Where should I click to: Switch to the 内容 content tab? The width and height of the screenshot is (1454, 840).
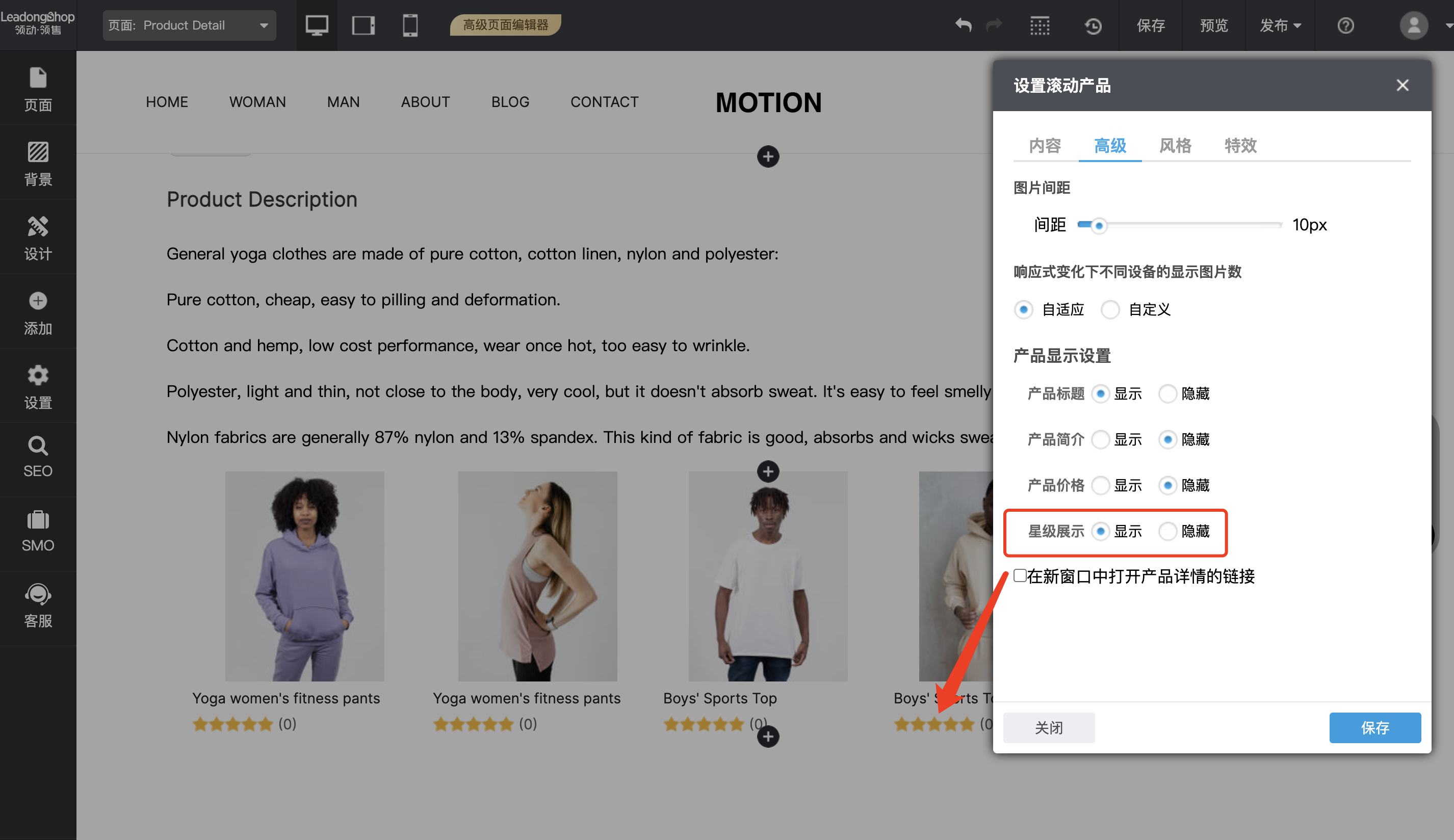click(x=1045, y=145)
